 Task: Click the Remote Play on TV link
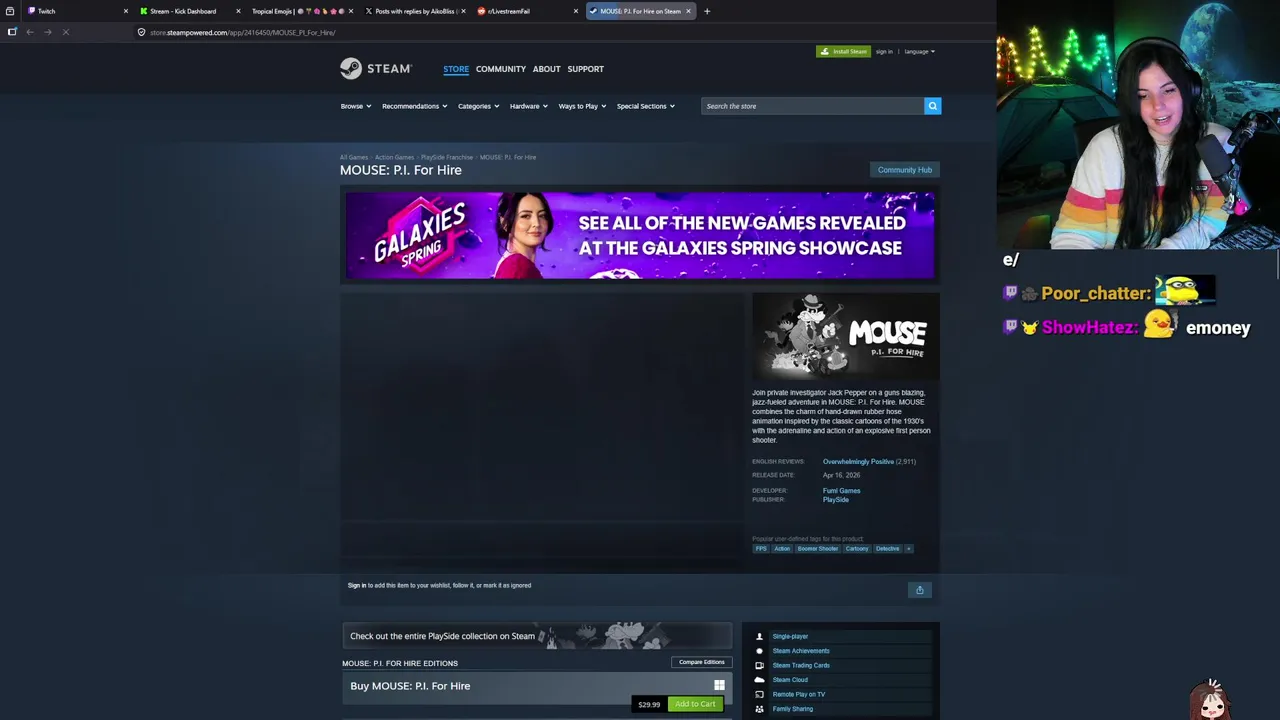coord(799,694)
